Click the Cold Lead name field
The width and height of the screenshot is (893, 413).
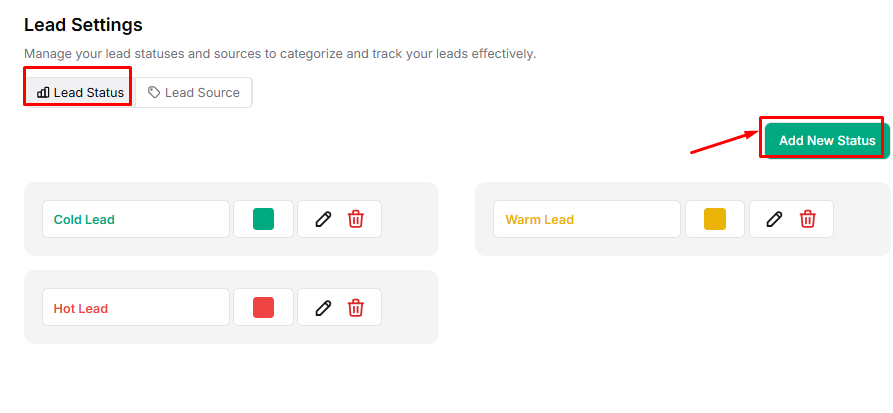click(136, 219)
